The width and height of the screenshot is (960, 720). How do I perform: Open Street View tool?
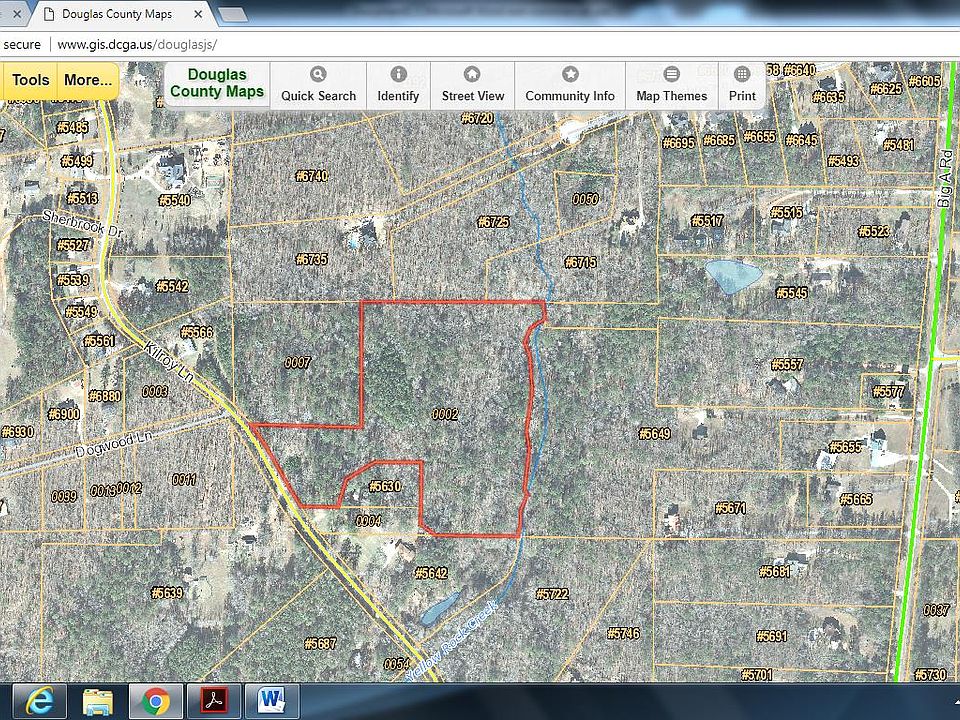click(473, 85)
